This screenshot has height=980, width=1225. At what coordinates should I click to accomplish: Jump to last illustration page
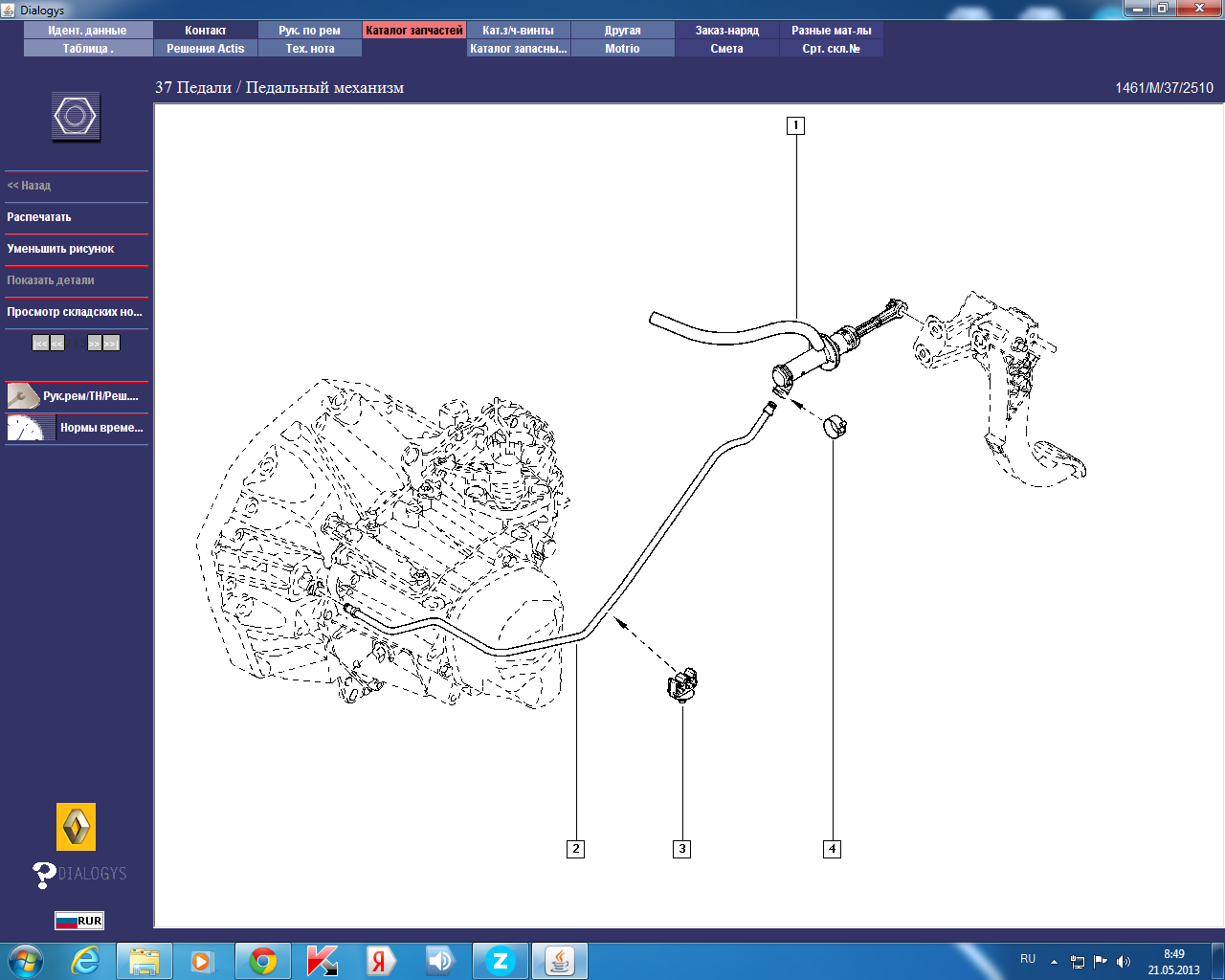[112, 343]
